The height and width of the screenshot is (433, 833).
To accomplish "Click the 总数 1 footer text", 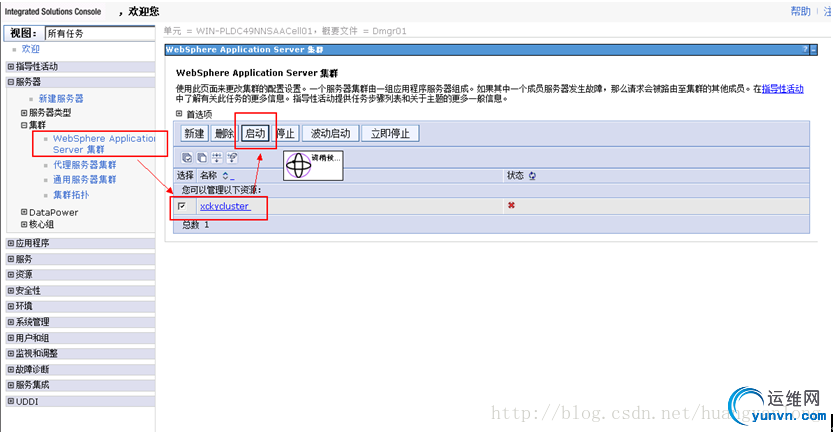I will point(196,225).
